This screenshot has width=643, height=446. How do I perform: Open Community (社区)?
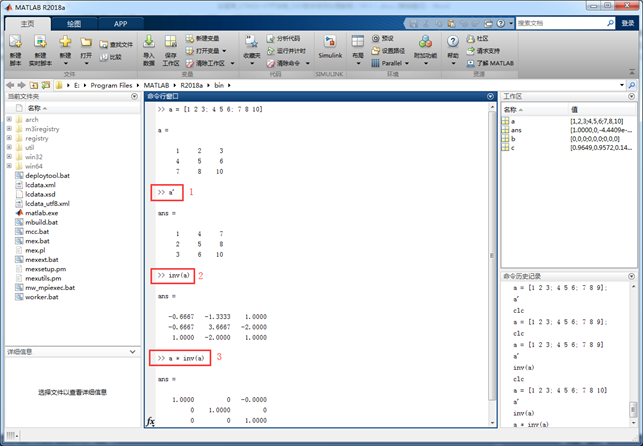click(x=477, y=39)
